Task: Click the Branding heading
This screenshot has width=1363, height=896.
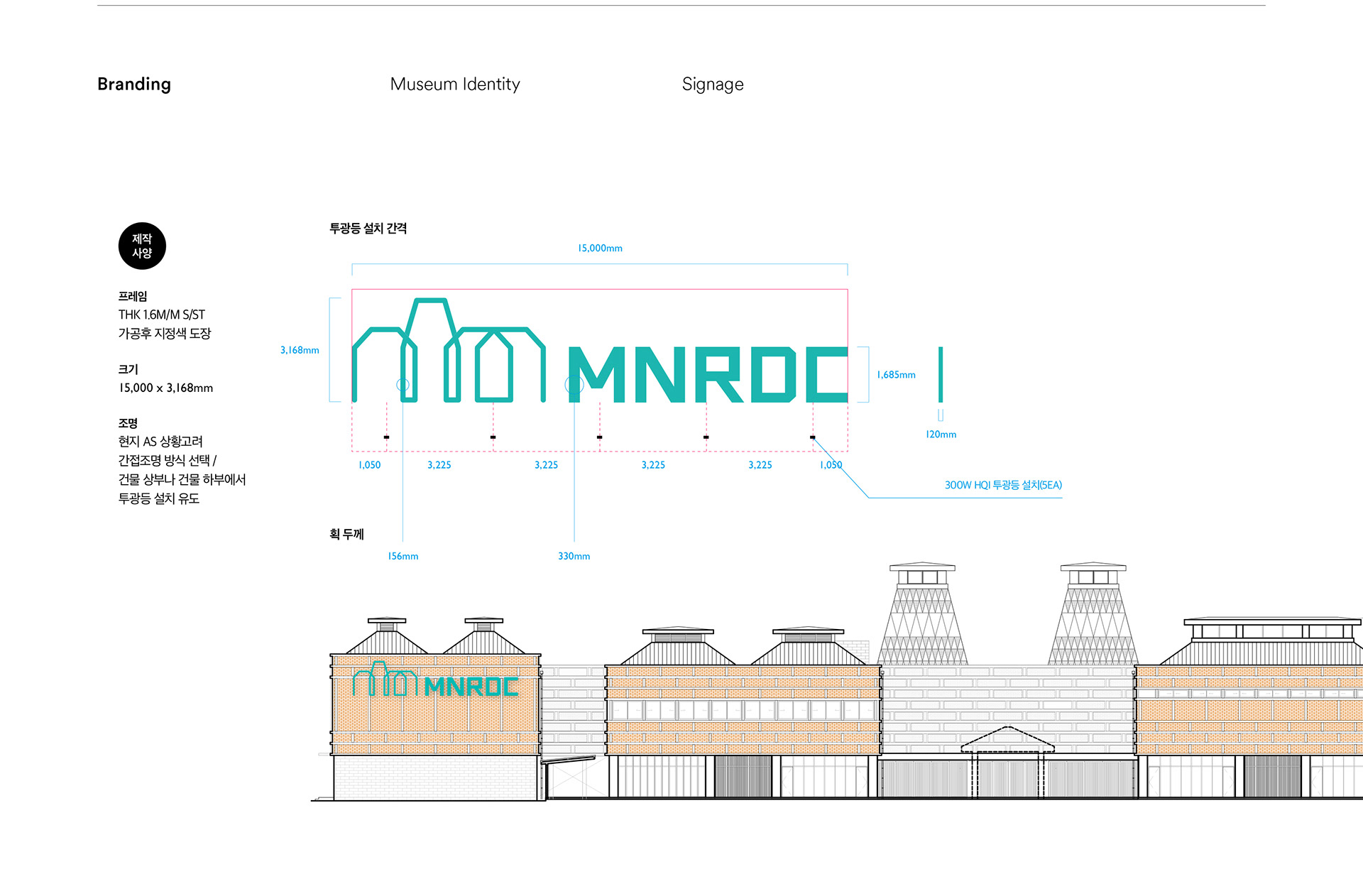Action: tap(134, 84)
